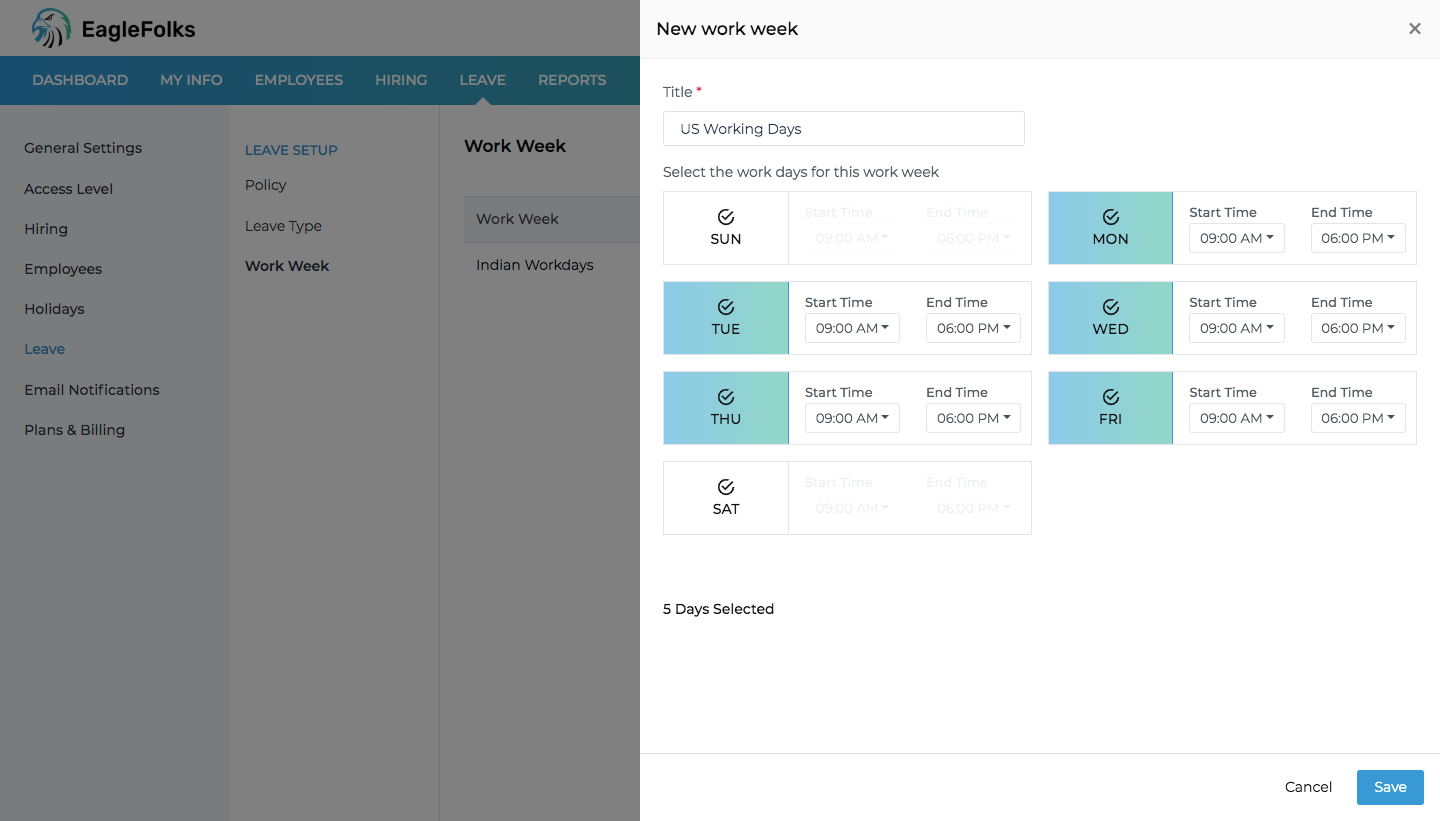The width and height of the screenshot is (1440, 821).
Task: Open the MY INFO tab
Action: (x=191, y=80)
